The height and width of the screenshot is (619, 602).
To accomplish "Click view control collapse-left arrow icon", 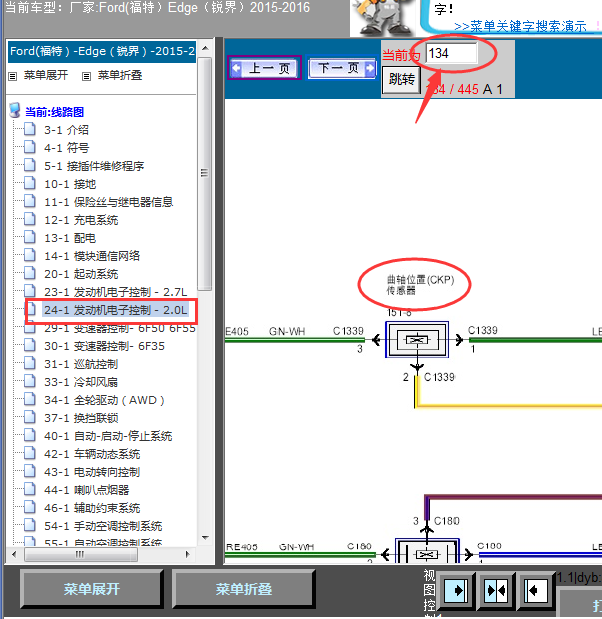I will click(x=535, y=590).
